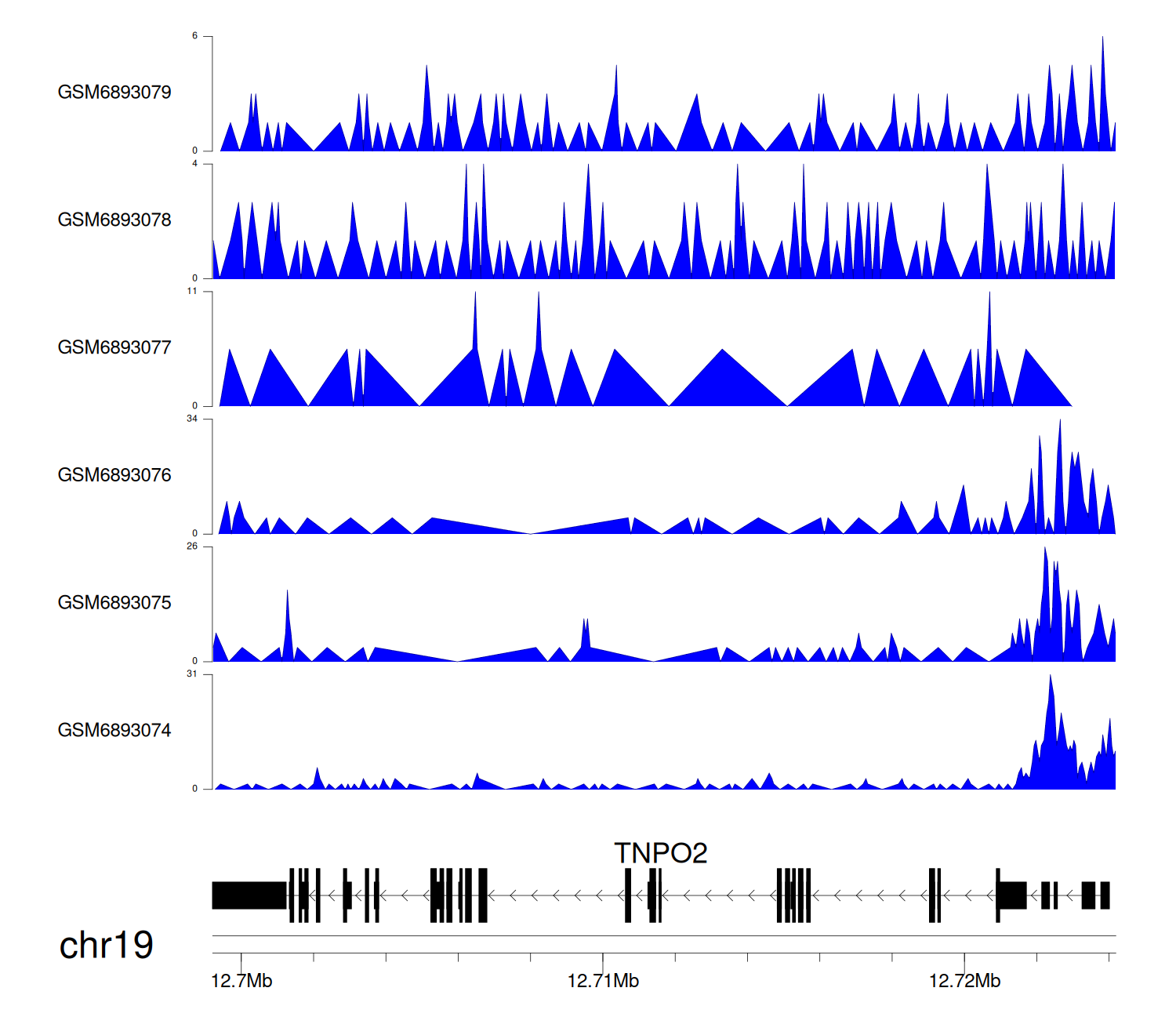The image size is (1176, 1035).
Task: Click the y-axis maximum value 34
Action: [192, 419]
